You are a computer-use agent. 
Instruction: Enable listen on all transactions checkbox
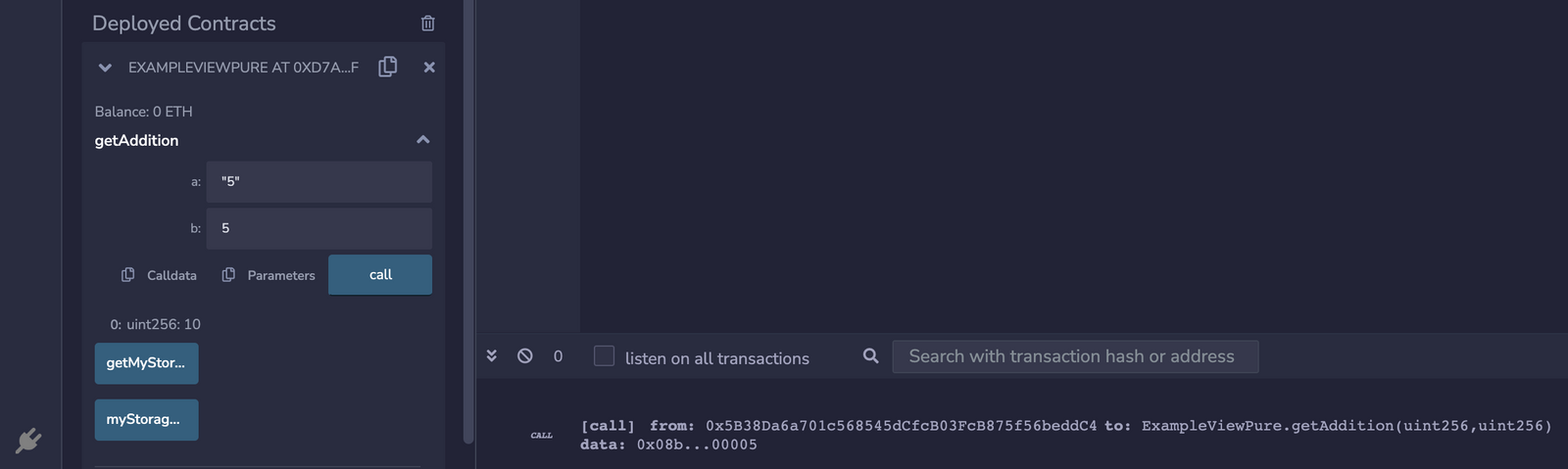pos(604,356)
